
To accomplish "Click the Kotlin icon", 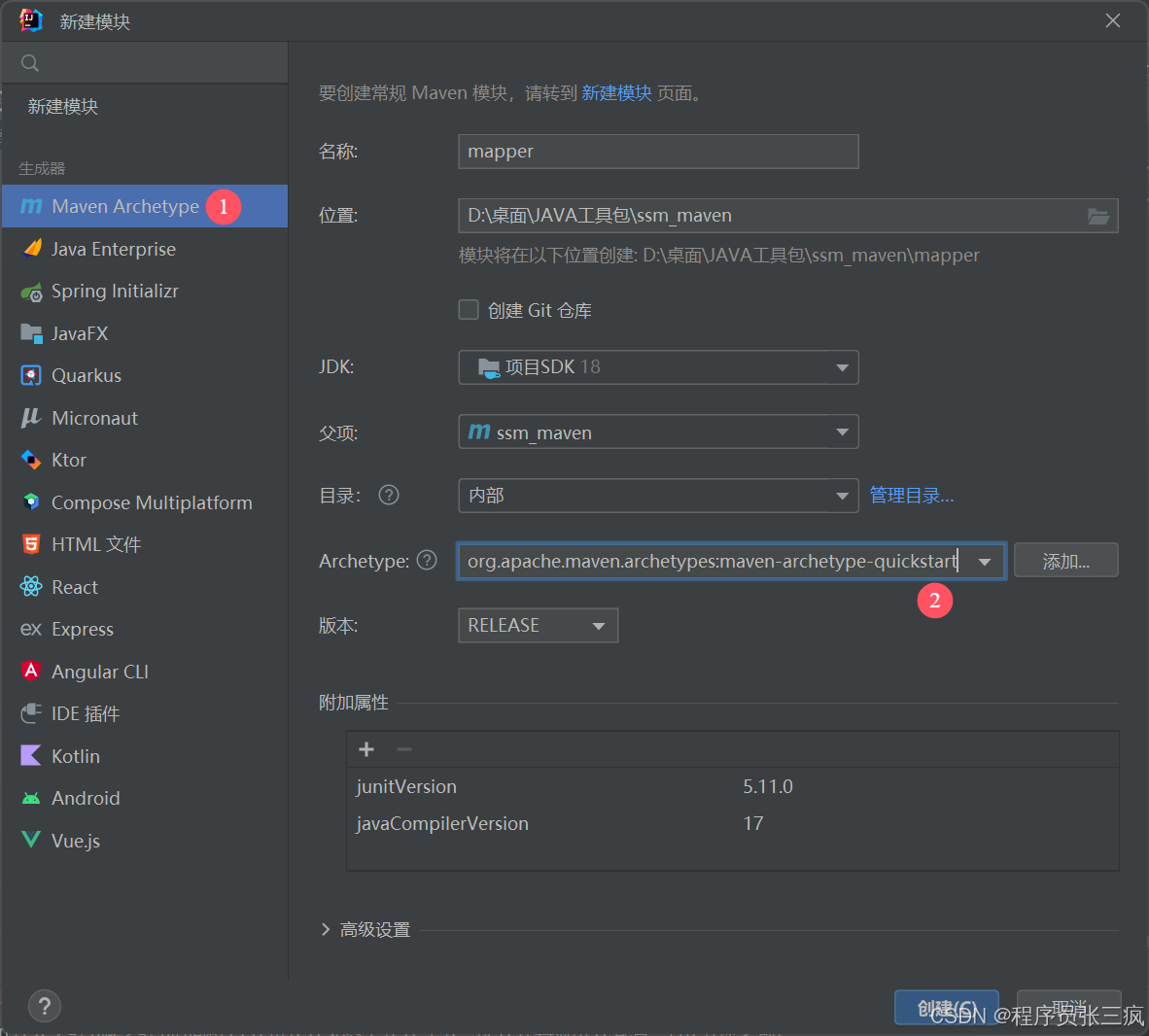I will [x=31, y=755].
